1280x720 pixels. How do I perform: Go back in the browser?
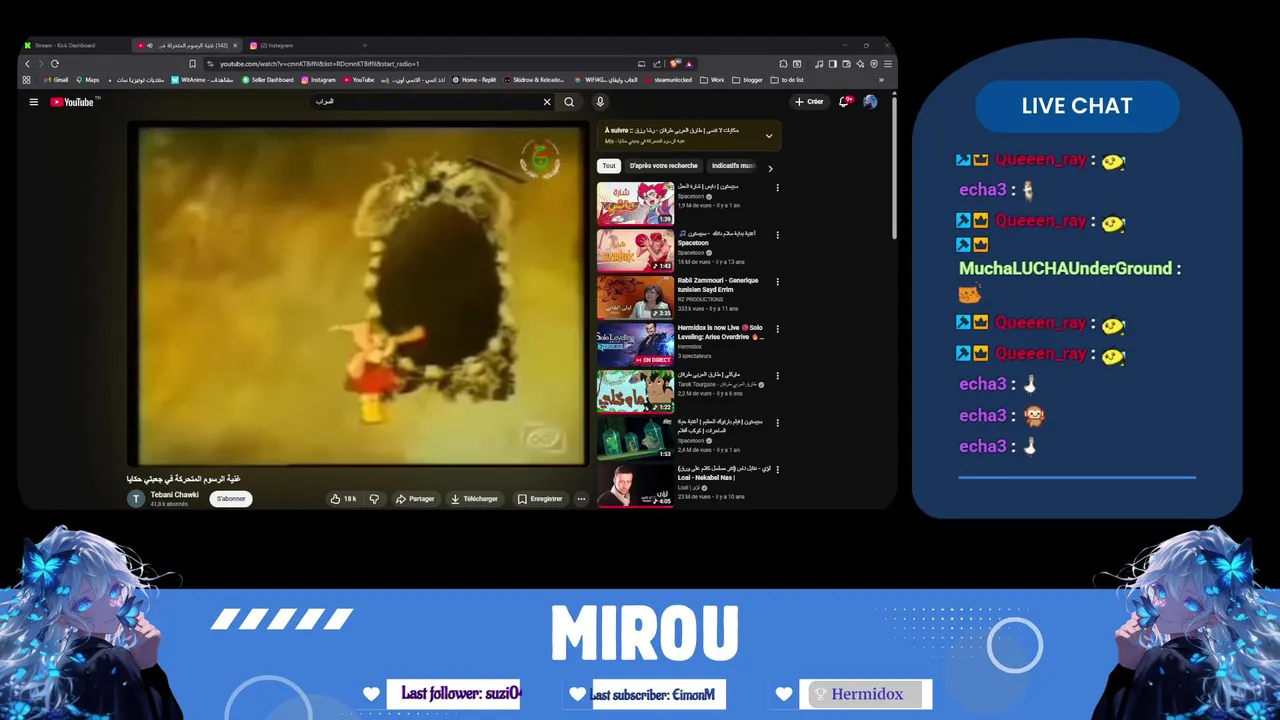pyautogui.click(x=27, y=64)
